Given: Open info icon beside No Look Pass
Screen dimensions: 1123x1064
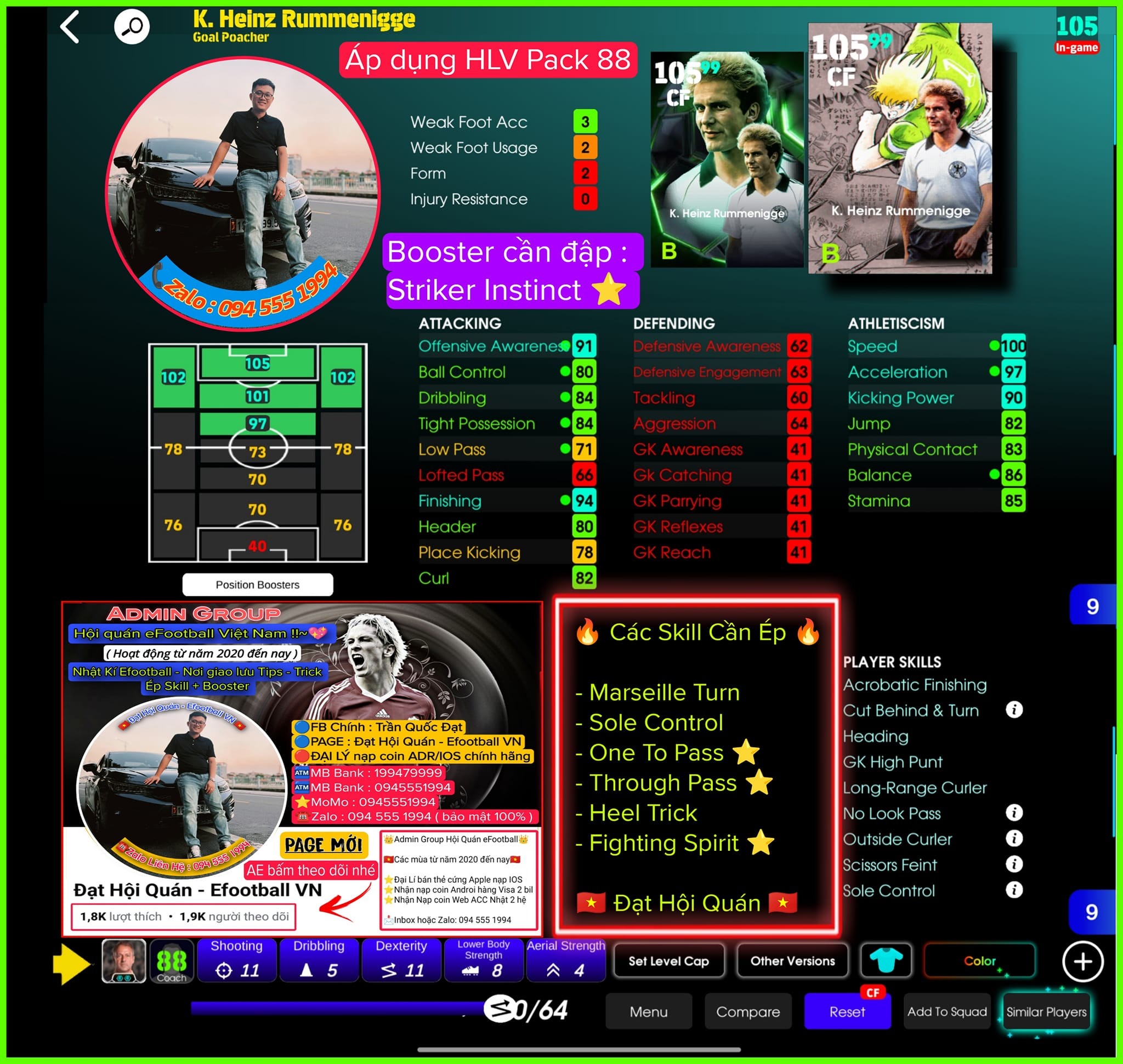Looking at the screenshot, I should pyautogui.click(x=1013, y=813).
